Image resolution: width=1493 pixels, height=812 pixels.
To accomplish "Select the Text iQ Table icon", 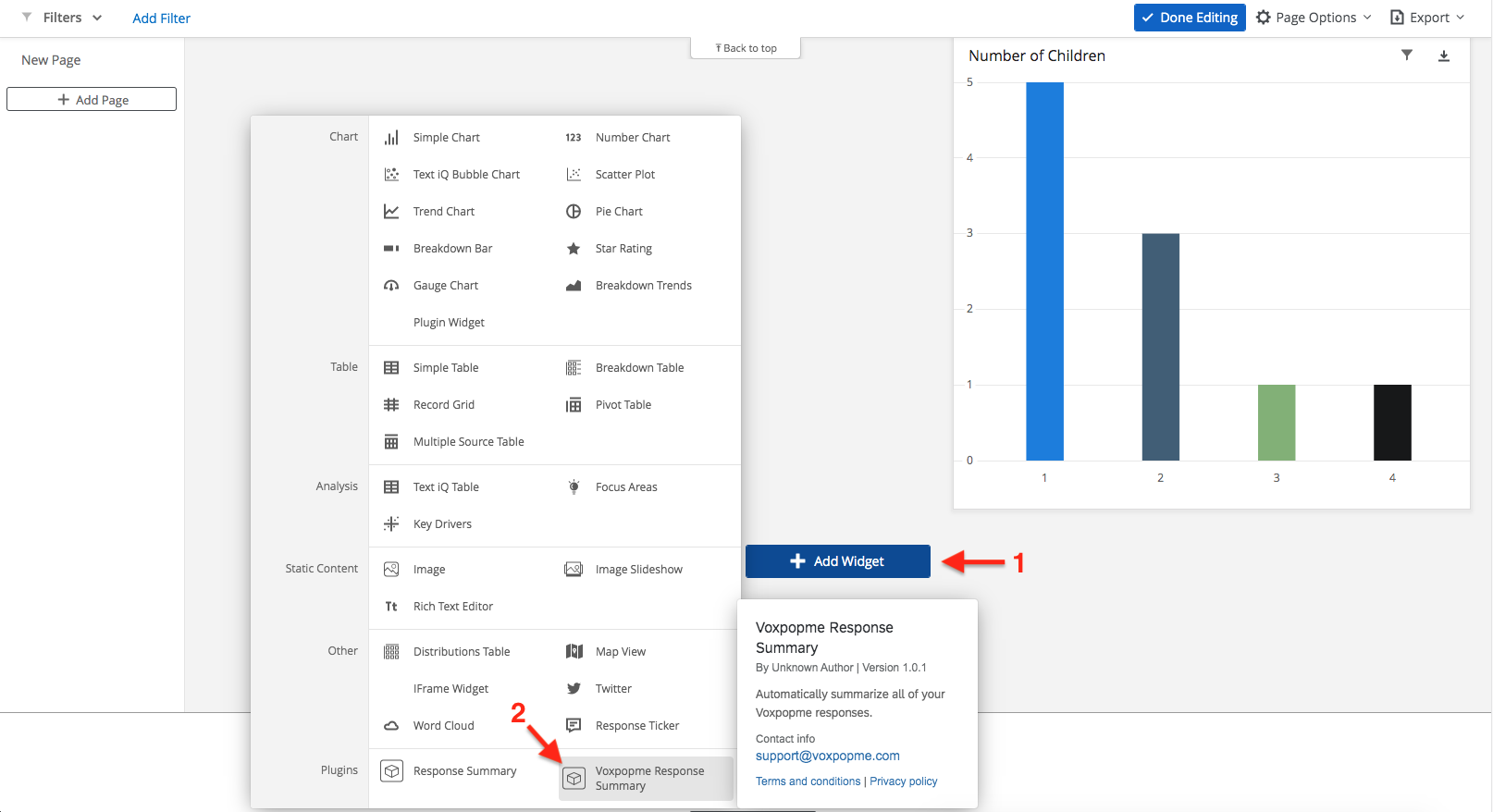I will coord(391,487).
